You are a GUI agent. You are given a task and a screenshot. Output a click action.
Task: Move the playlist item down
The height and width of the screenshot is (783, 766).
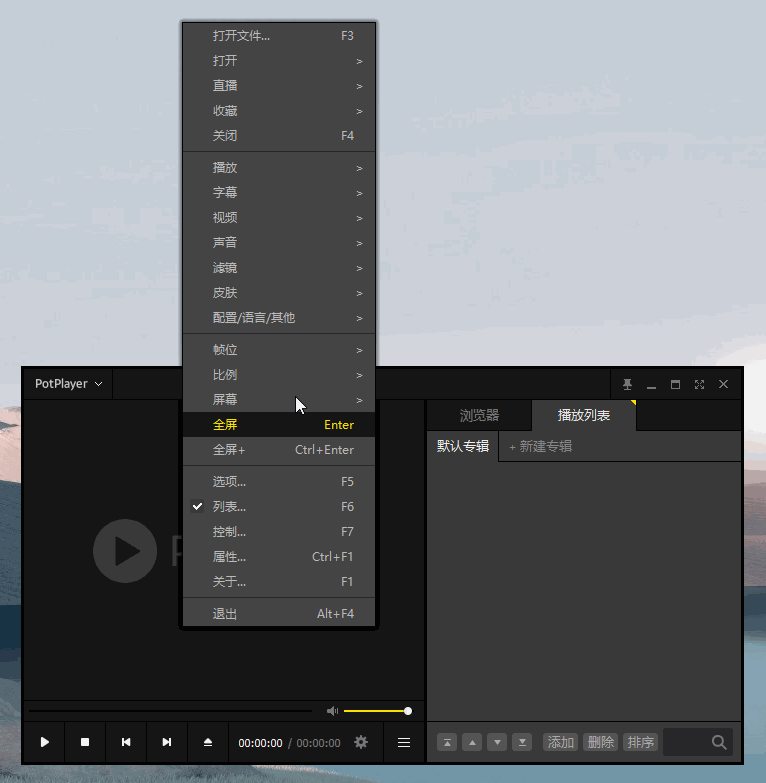pos(497,743)
